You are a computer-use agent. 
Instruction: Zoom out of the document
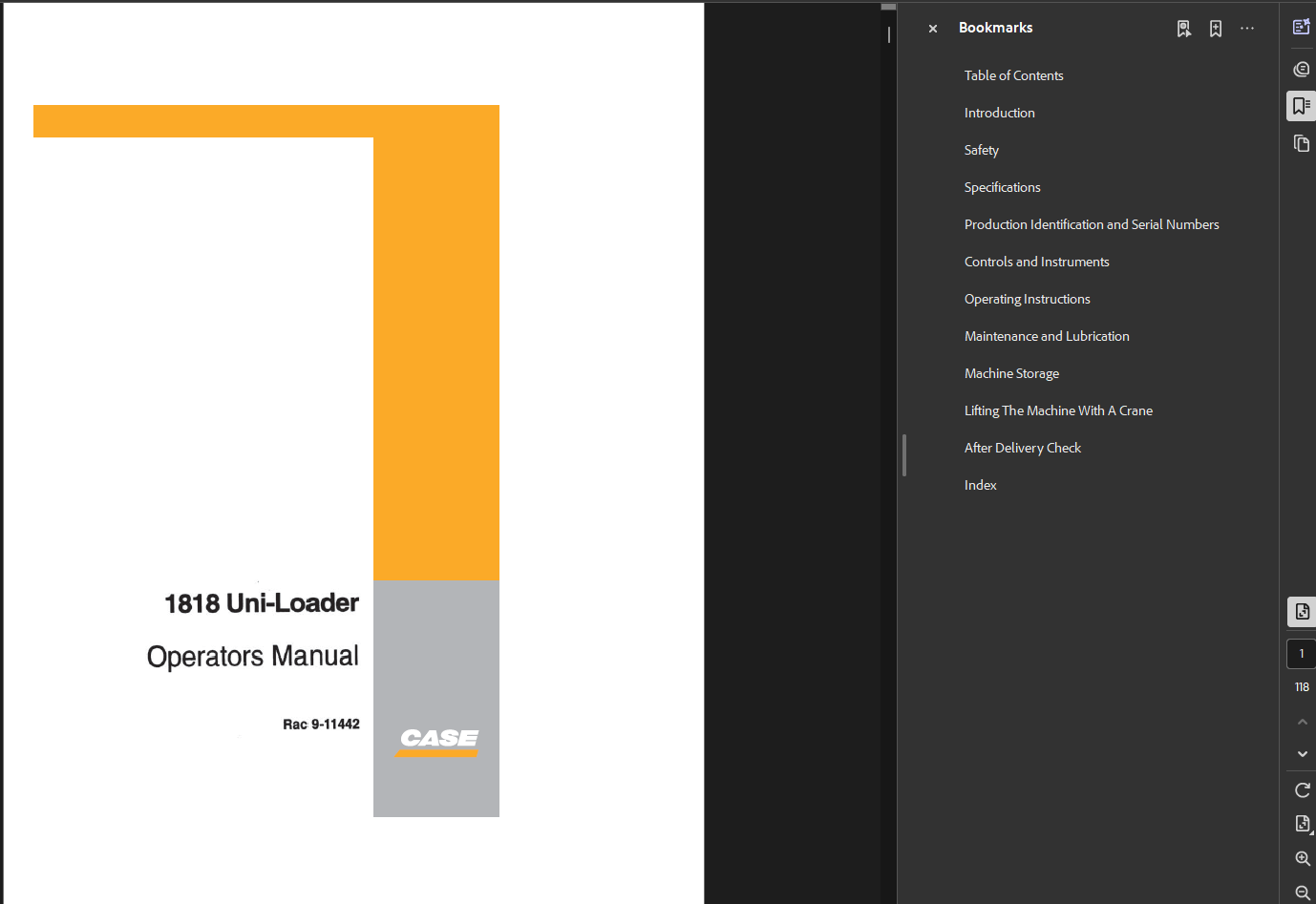[x=1302, y=893]
